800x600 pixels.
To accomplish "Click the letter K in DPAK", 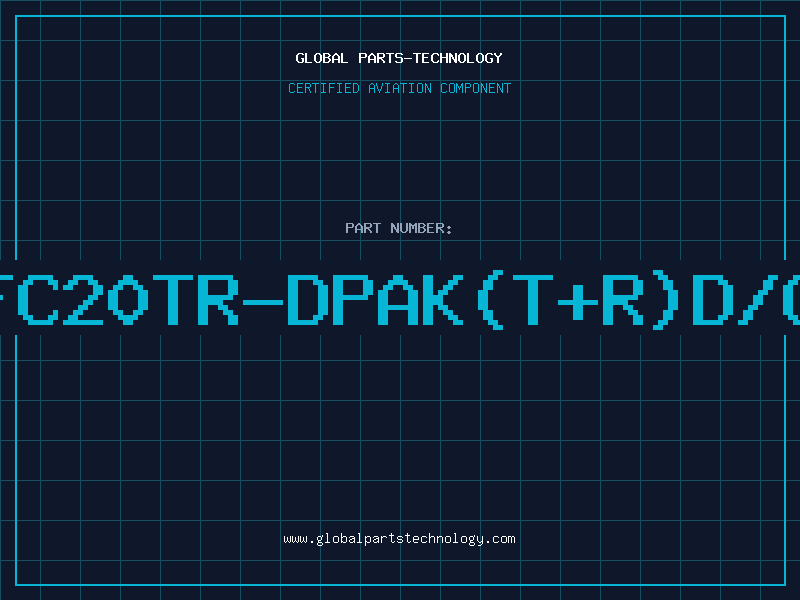I will (x=442, y=300).
